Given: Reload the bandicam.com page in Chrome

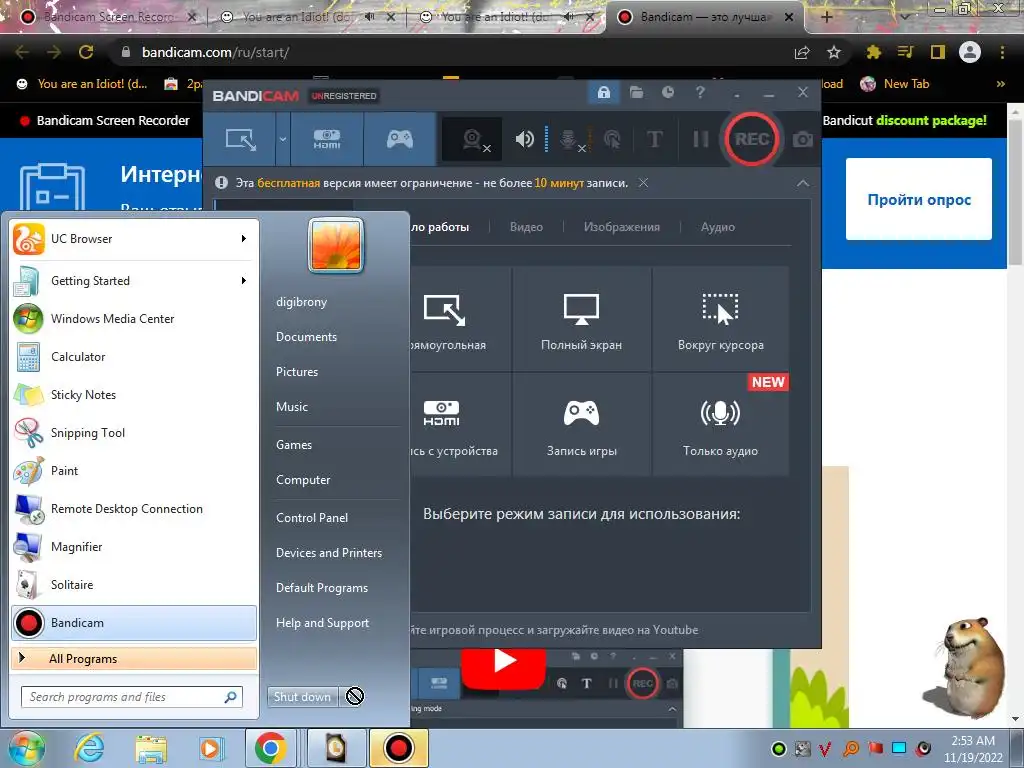Looking at the screenshot, I should pyautogui.click(x=86, y=52).
